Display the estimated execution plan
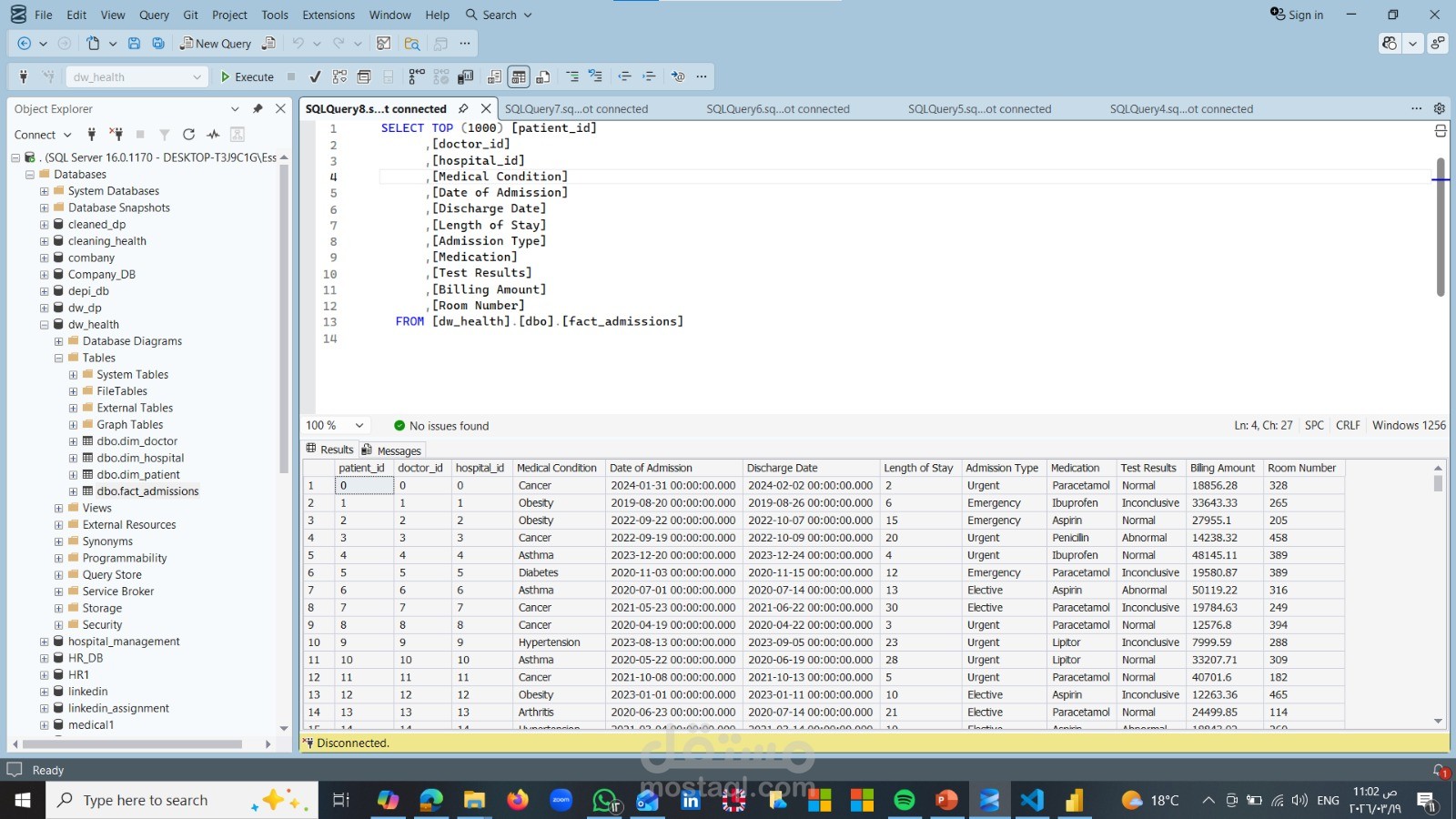 click(339, 77)
